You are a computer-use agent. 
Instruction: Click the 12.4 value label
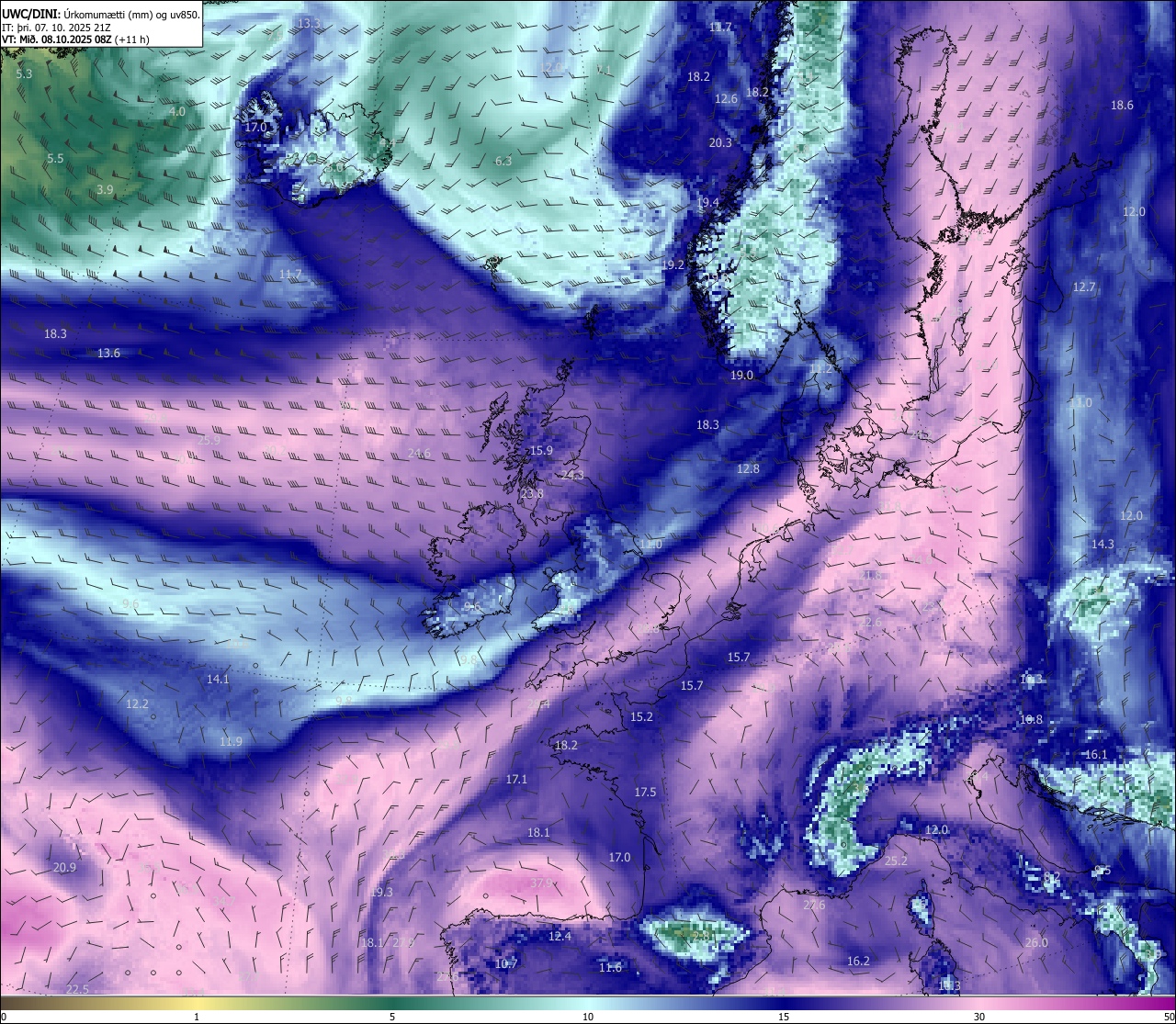(560, 936)
